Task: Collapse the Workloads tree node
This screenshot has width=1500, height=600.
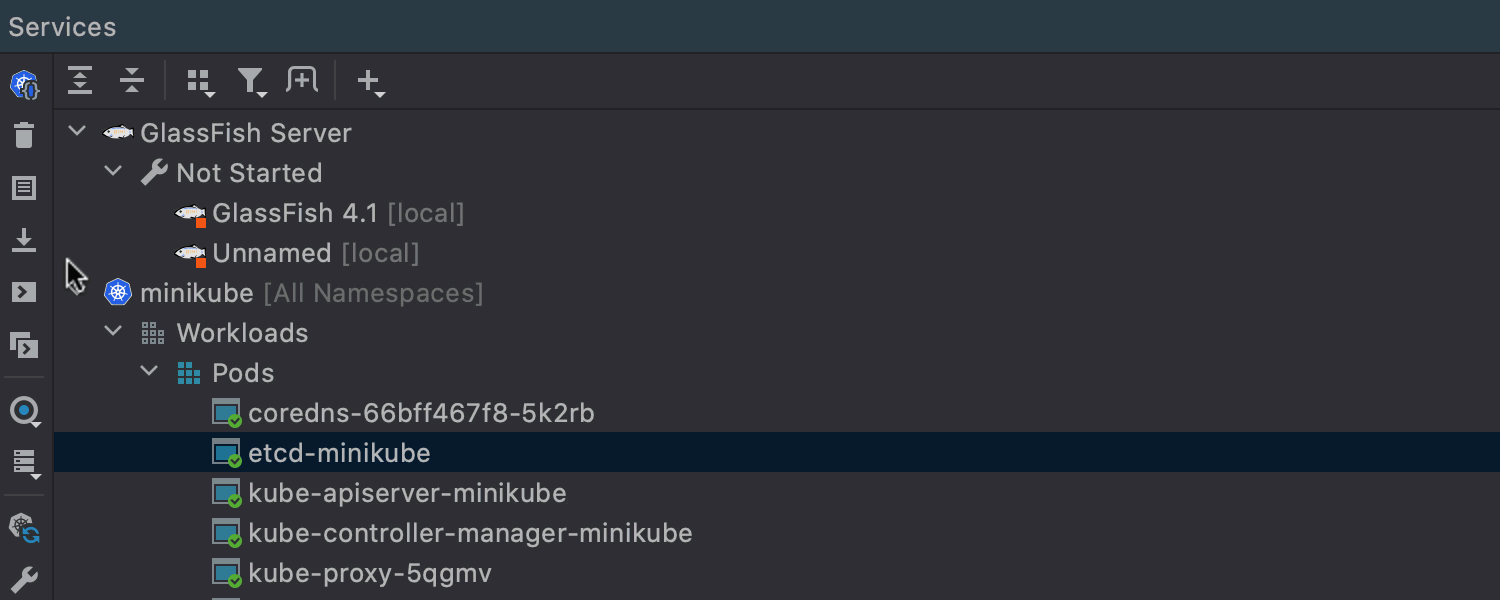Action: tap(113, 331)
